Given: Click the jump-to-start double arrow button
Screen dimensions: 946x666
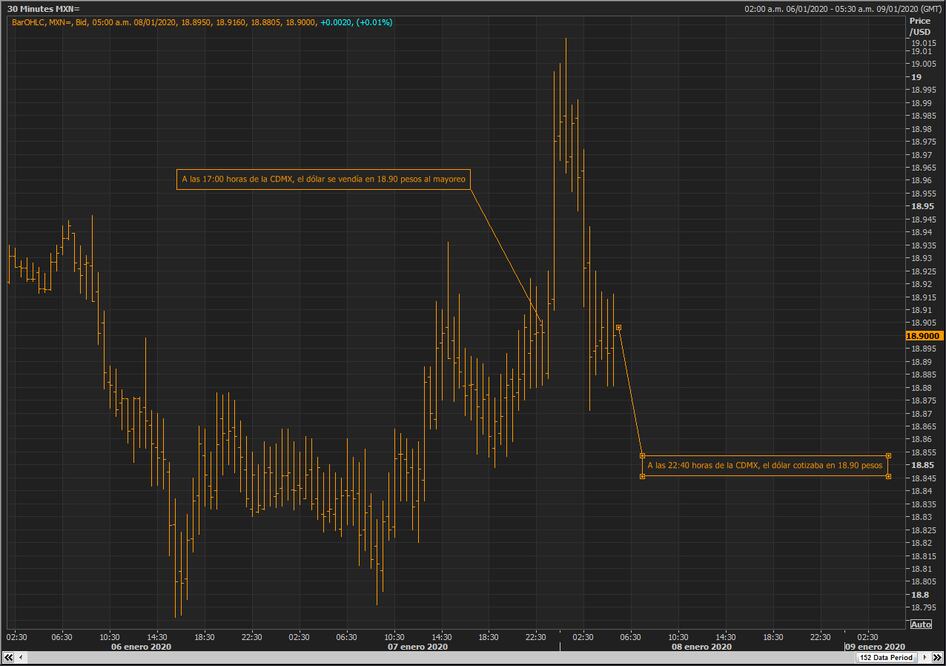Looking at the screenshot, I should [6, 658].
